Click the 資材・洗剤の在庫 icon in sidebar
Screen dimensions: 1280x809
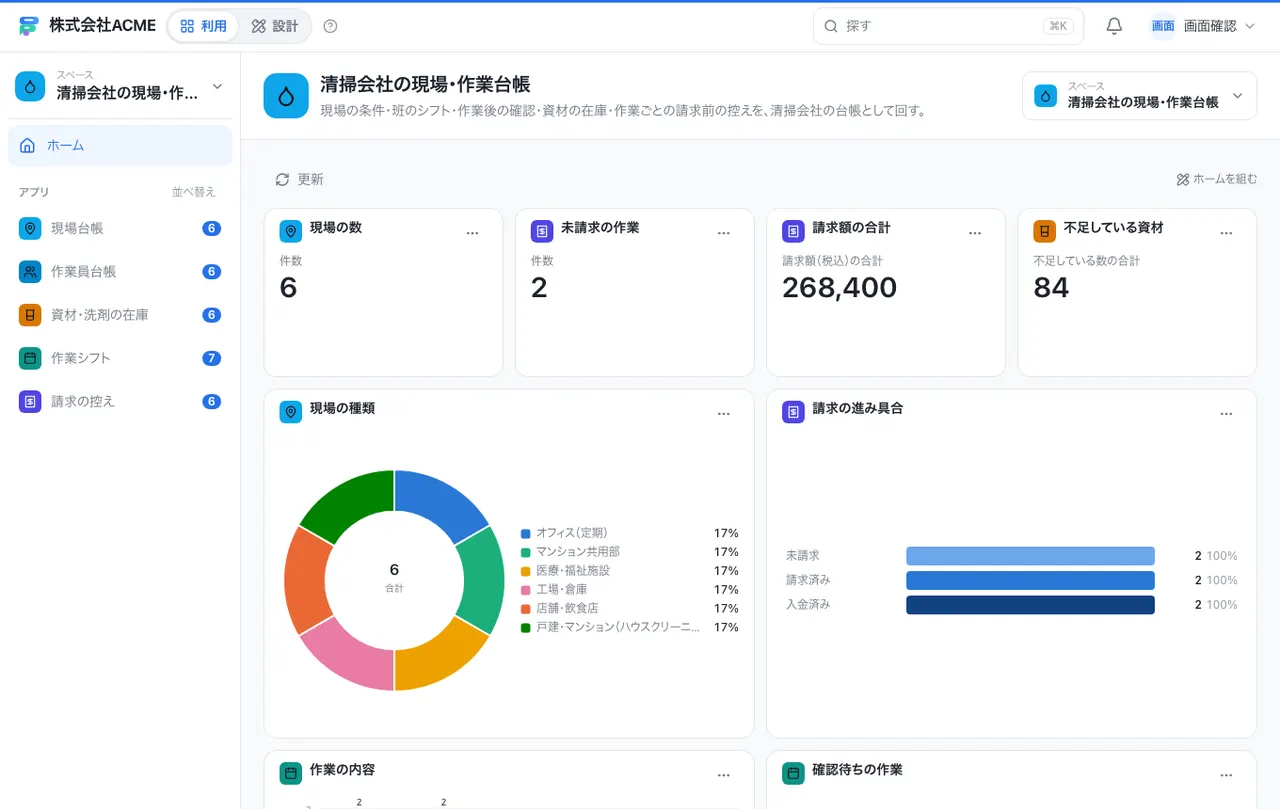pyautogui.click(x=30, y=315)
